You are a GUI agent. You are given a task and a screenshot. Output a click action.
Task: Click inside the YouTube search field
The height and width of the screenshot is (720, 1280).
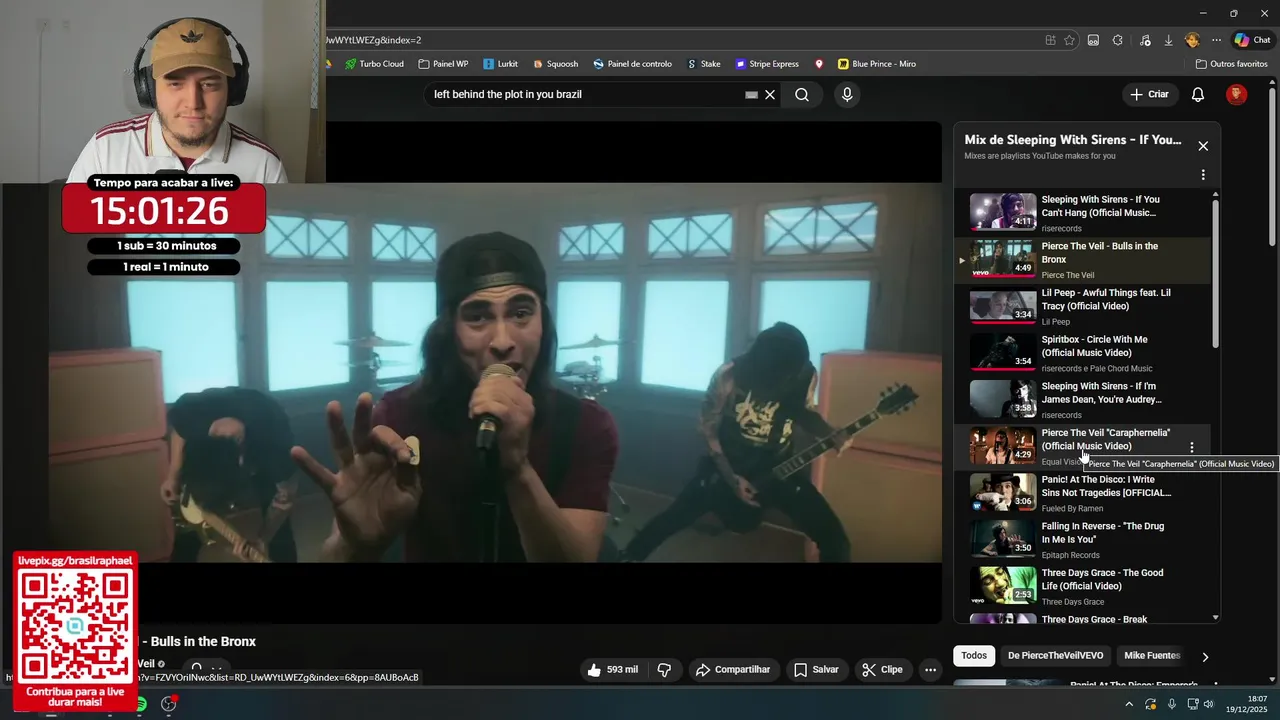[585, 94]
